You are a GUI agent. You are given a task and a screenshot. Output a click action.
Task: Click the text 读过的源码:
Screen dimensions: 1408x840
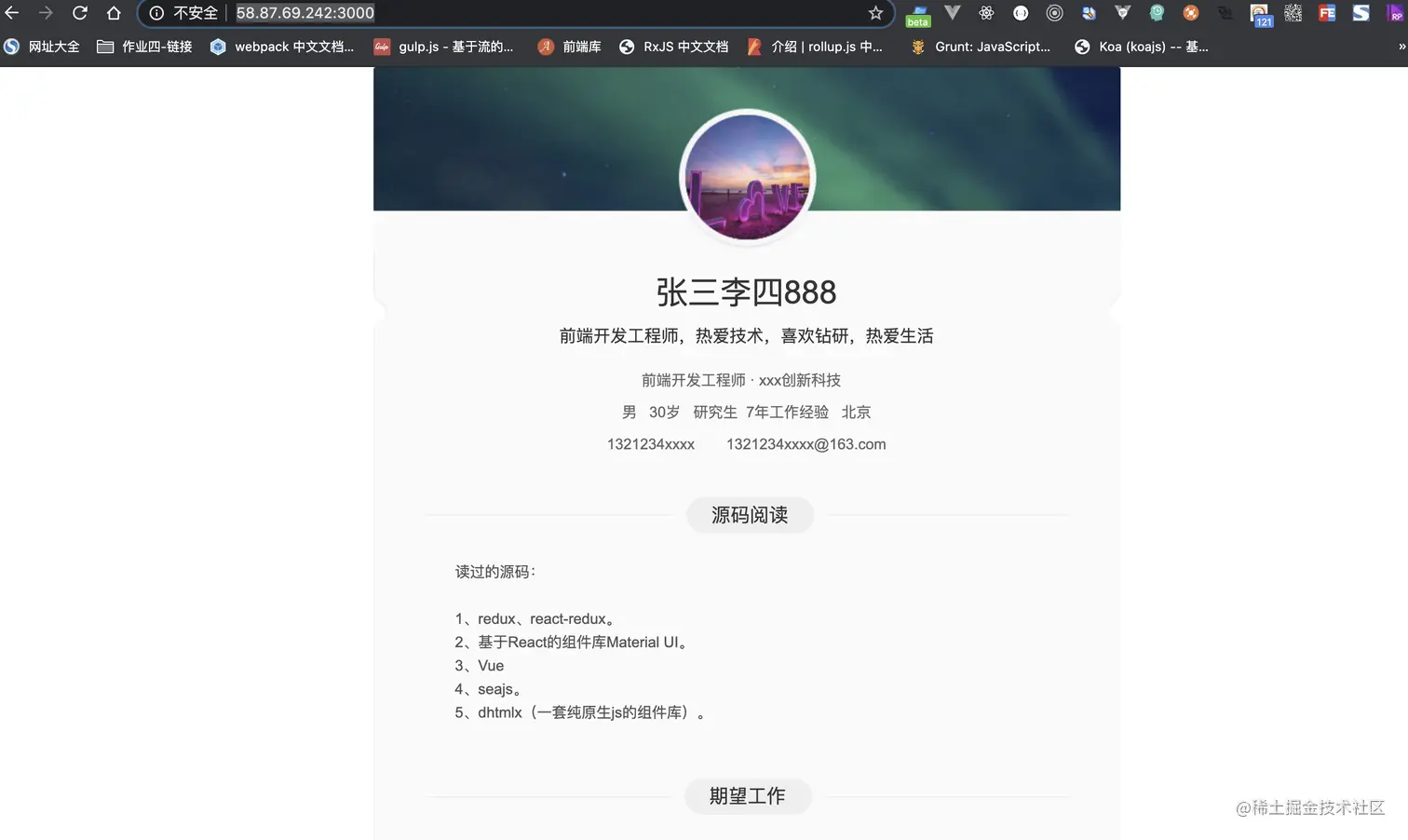(495, 572)
